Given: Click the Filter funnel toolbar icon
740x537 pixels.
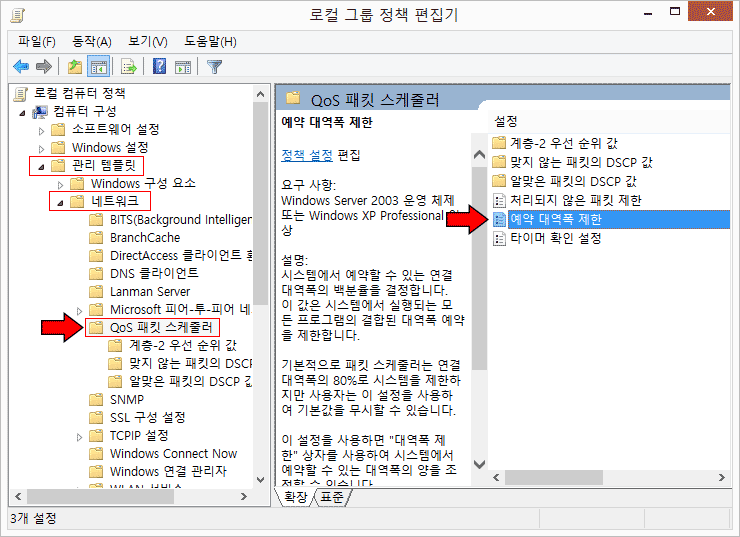Looking at the screenshot, I should 214,67.
